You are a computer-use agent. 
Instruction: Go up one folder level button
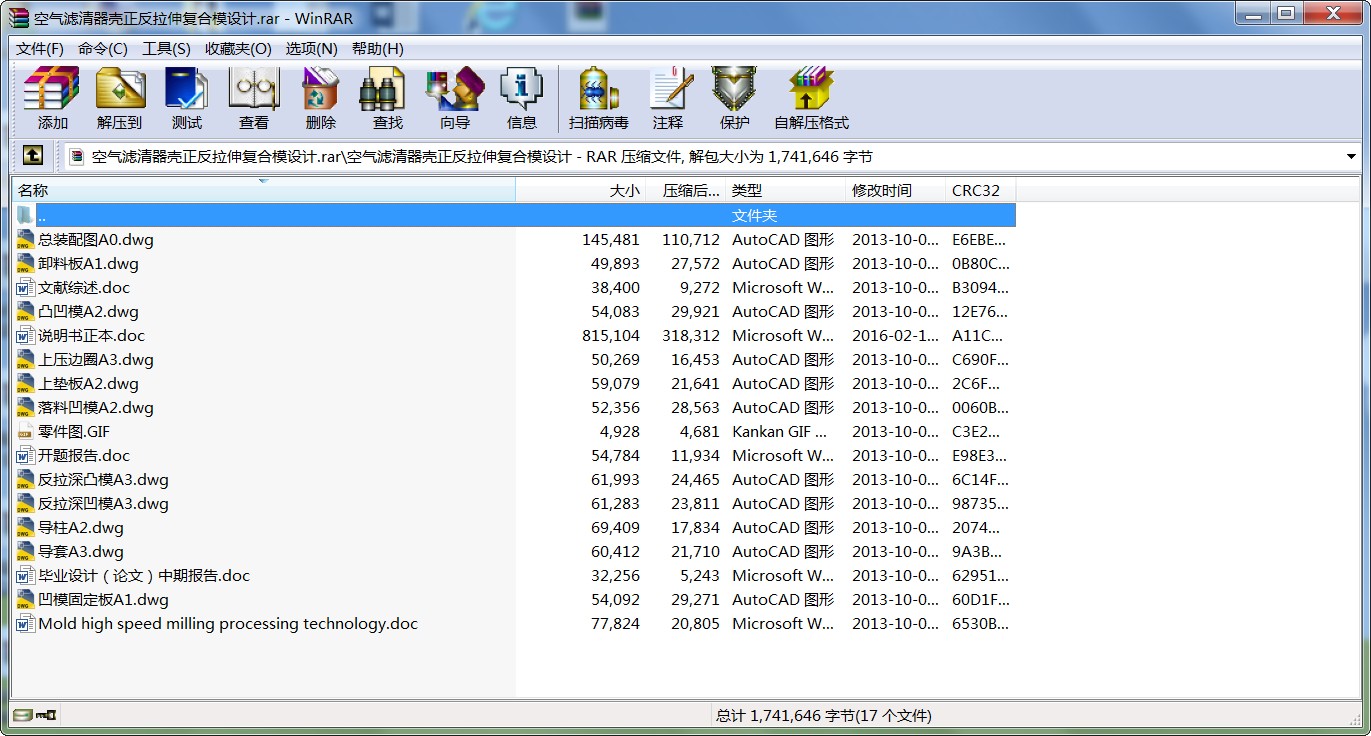pos(33,156)
